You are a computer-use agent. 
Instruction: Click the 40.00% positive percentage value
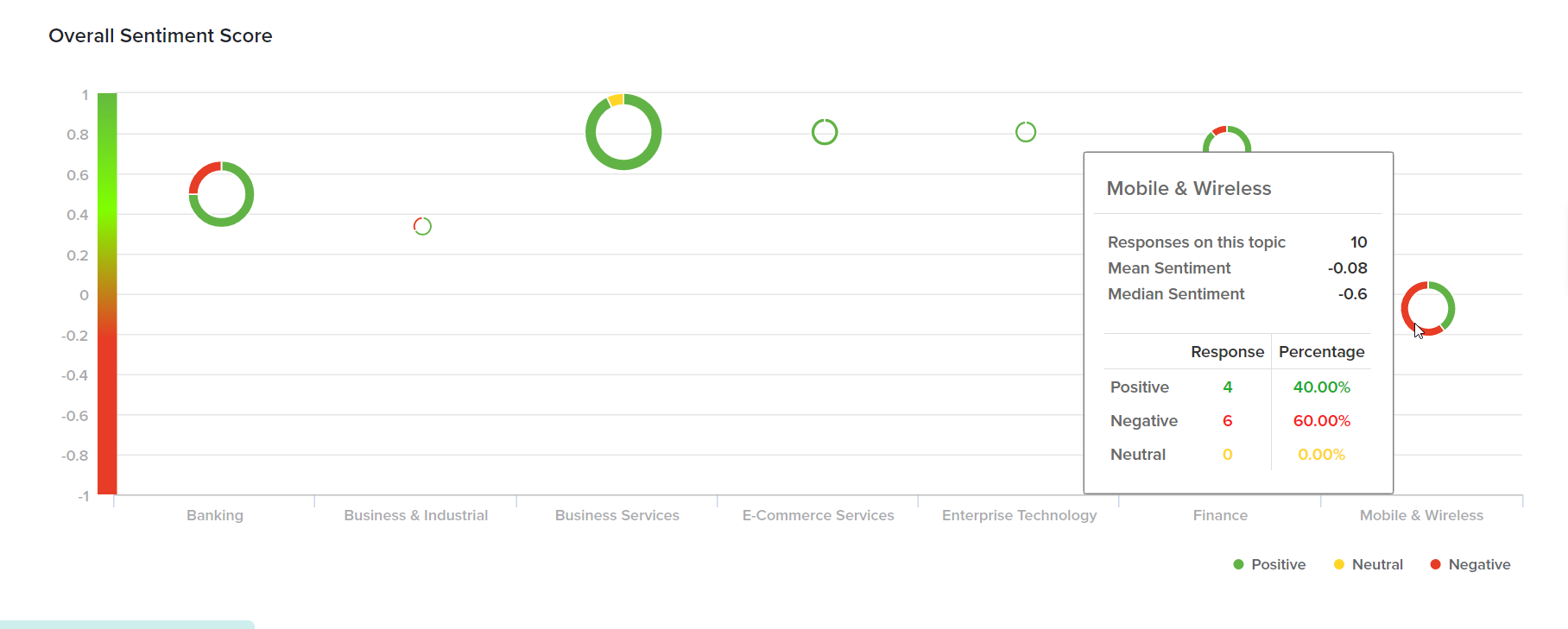click(1321, 387)
